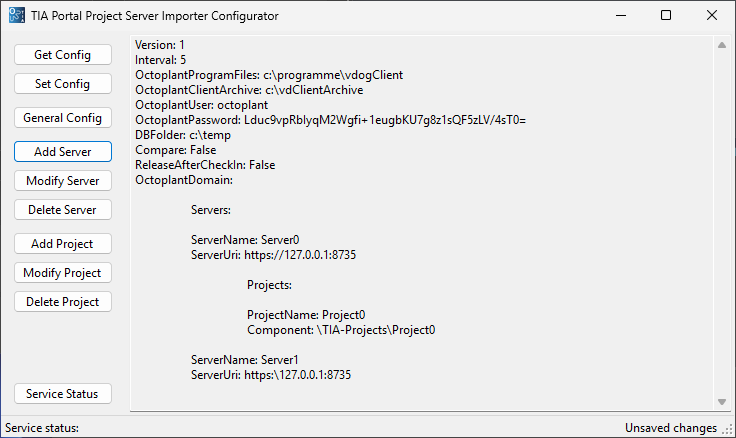Viewport: 736px width, 438px height.
Task: Click the Get Config button
Action: [x=63, y=55]
